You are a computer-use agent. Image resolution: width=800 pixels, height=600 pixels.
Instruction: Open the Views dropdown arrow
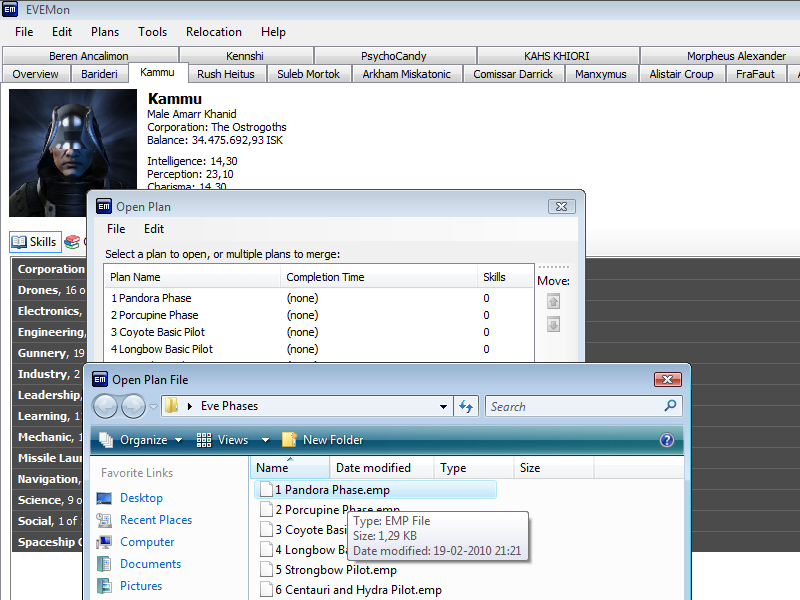(x=265, y=440)
